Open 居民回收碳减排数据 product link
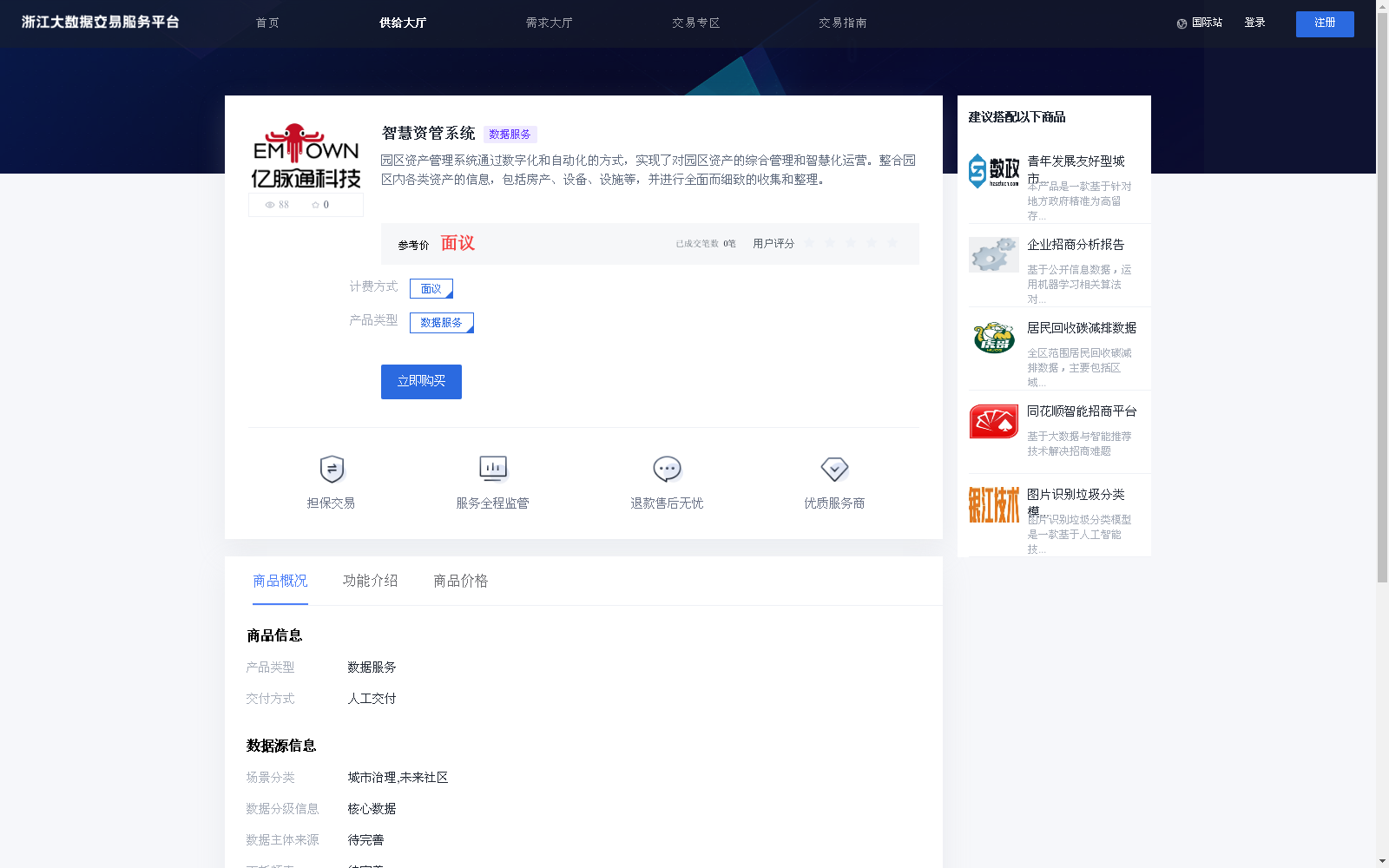 pos(1082,328)
